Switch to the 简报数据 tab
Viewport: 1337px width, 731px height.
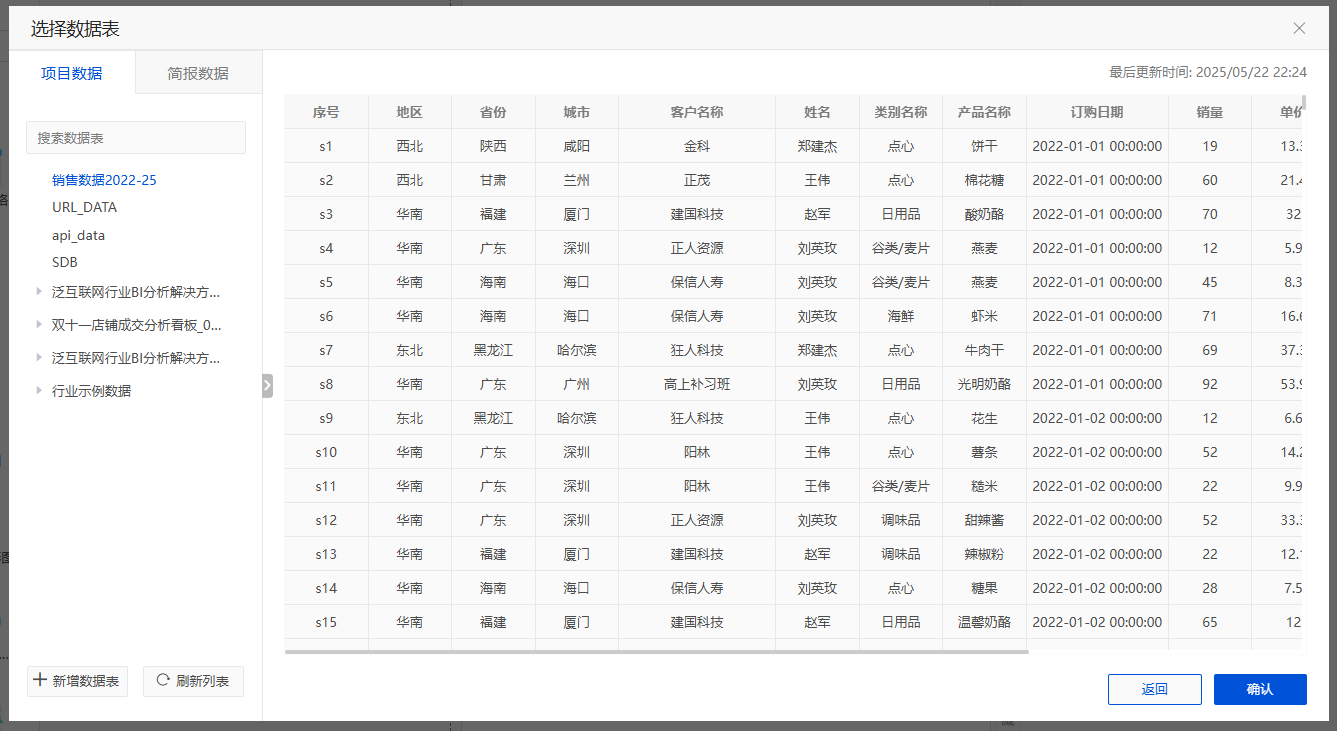(x=198, y=73)
